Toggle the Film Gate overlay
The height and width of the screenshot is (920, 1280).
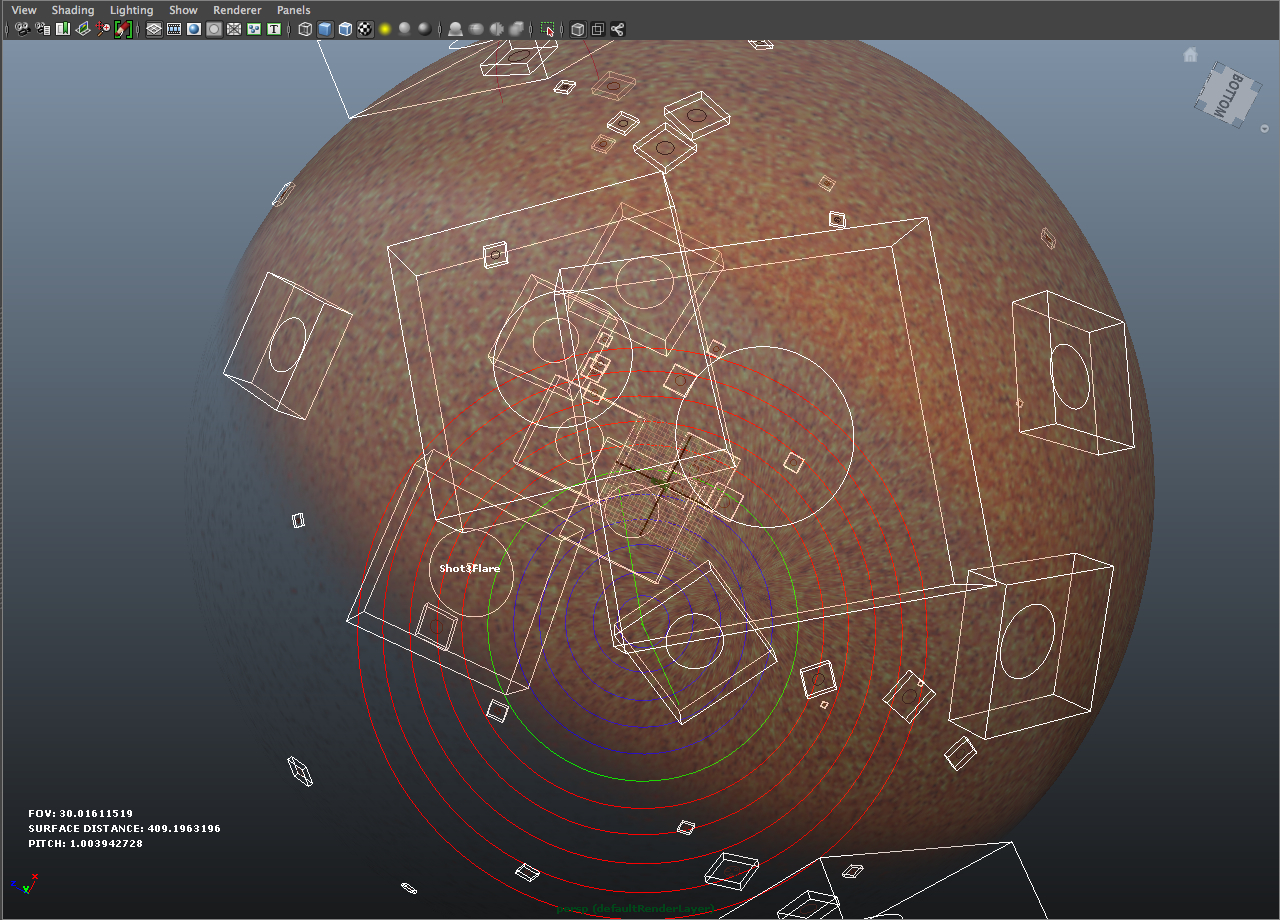(174, 29)
